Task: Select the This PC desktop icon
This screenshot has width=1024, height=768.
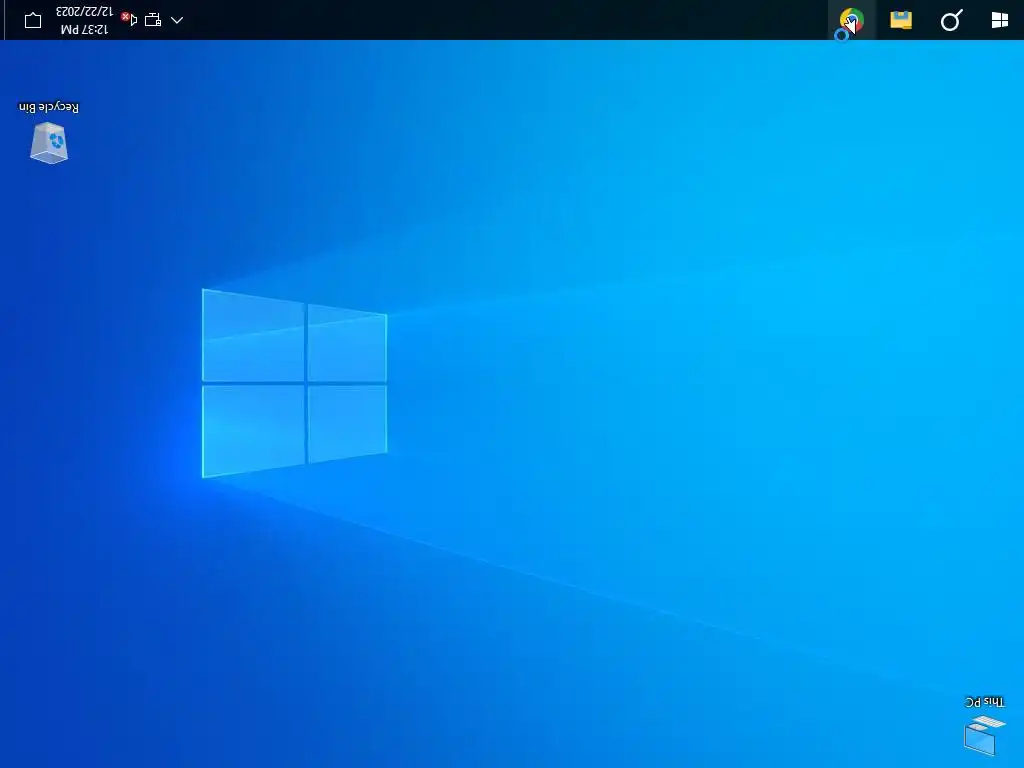Action: pos(984,726)
